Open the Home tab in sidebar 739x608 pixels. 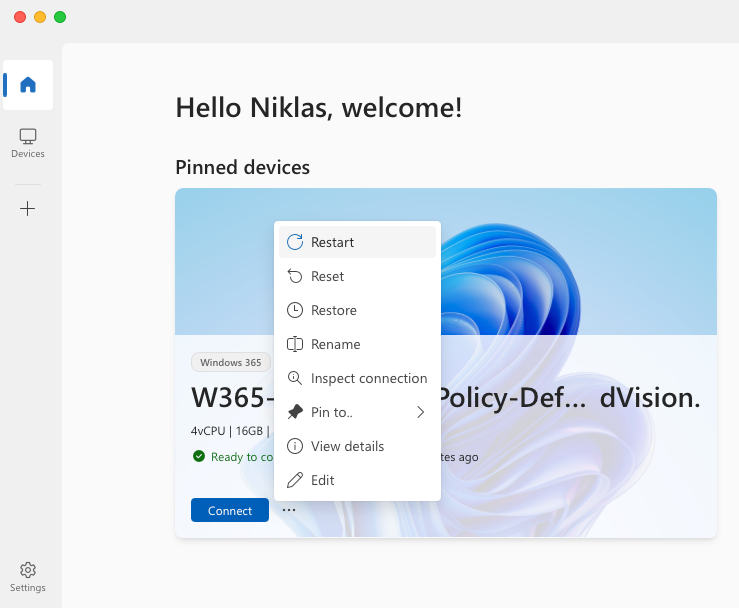point(28,85)
